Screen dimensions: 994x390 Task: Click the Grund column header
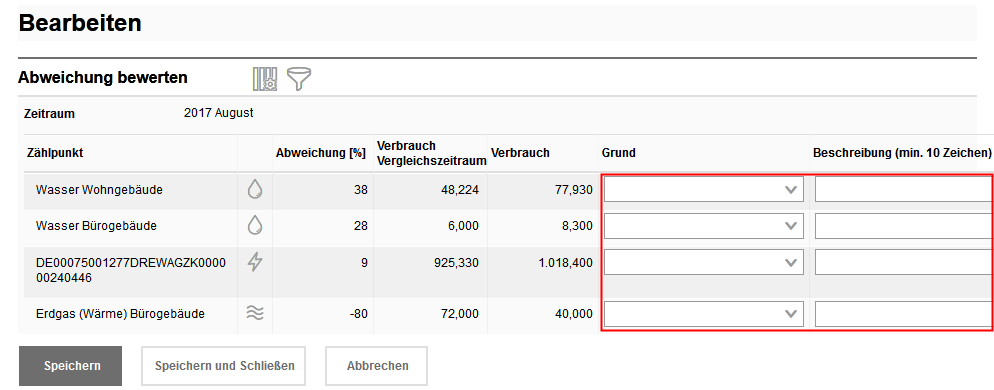click(x=619, y=153)
